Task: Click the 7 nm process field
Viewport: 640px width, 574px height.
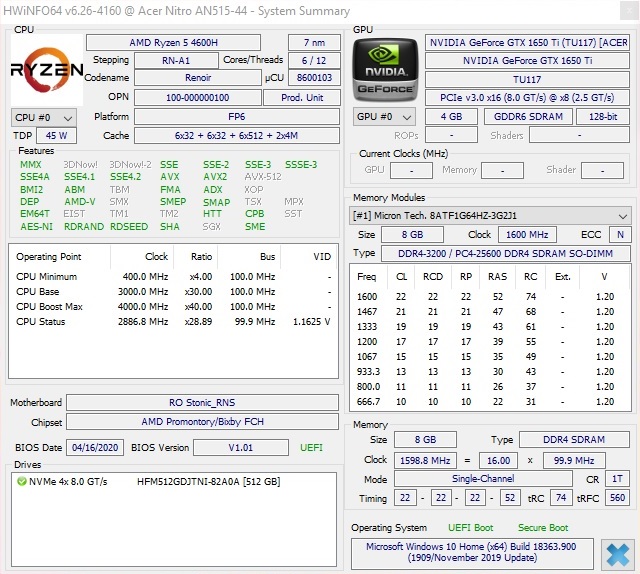Action: (x=314, y=42)
